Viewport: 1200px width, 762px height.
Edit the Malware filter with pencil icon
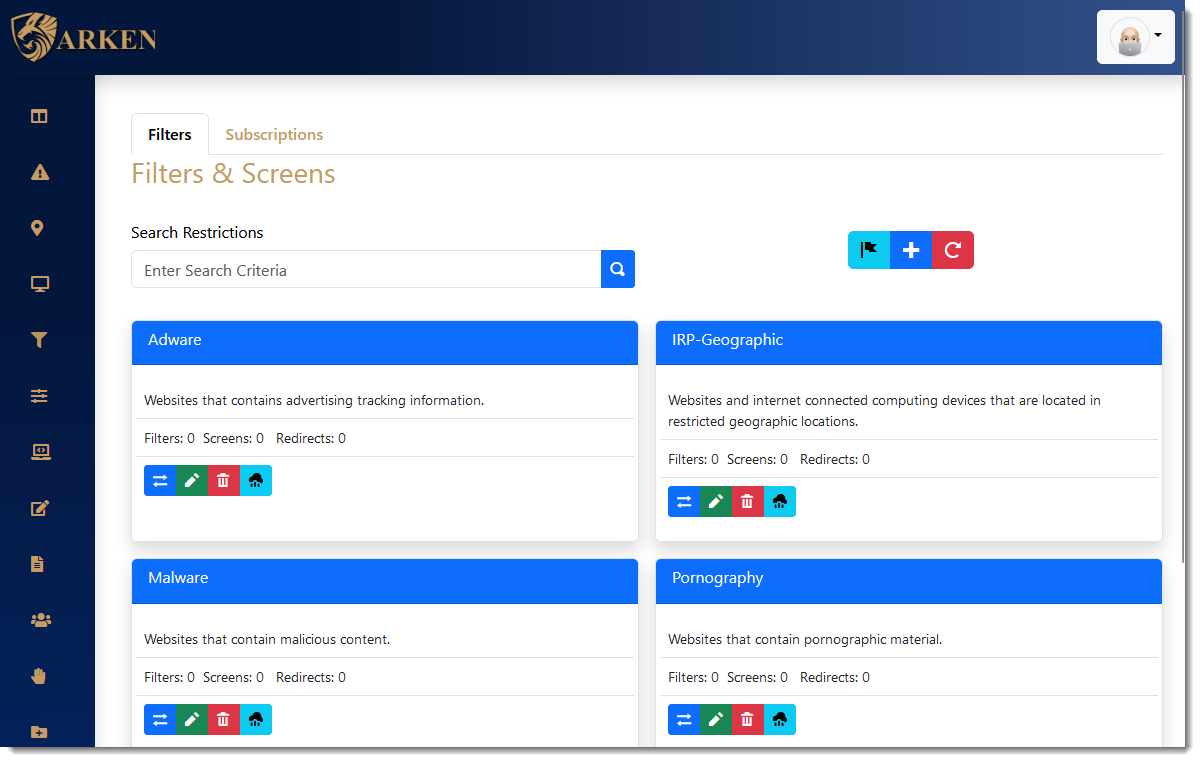[x=191, y=720]
